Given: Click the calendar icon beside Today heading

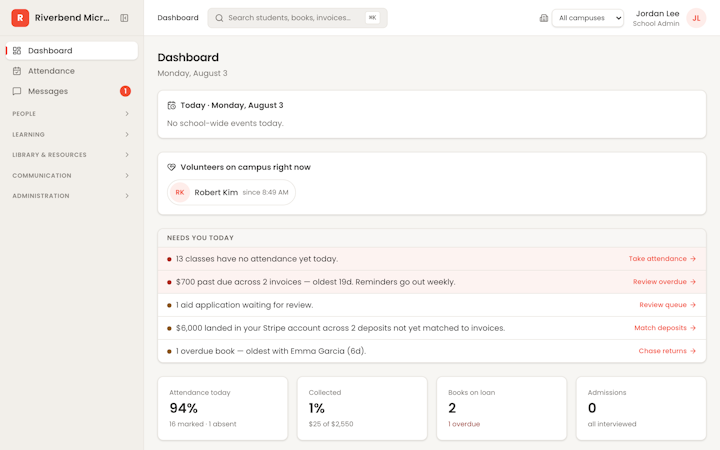Looking at the screenshot, I should pos(171,105).
